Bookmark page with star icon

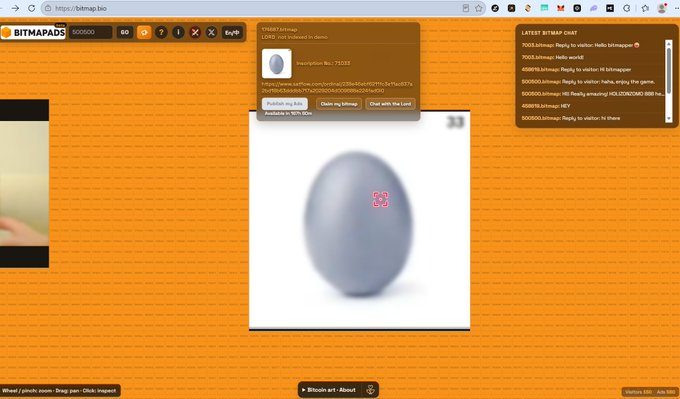(x=478, y=8)
